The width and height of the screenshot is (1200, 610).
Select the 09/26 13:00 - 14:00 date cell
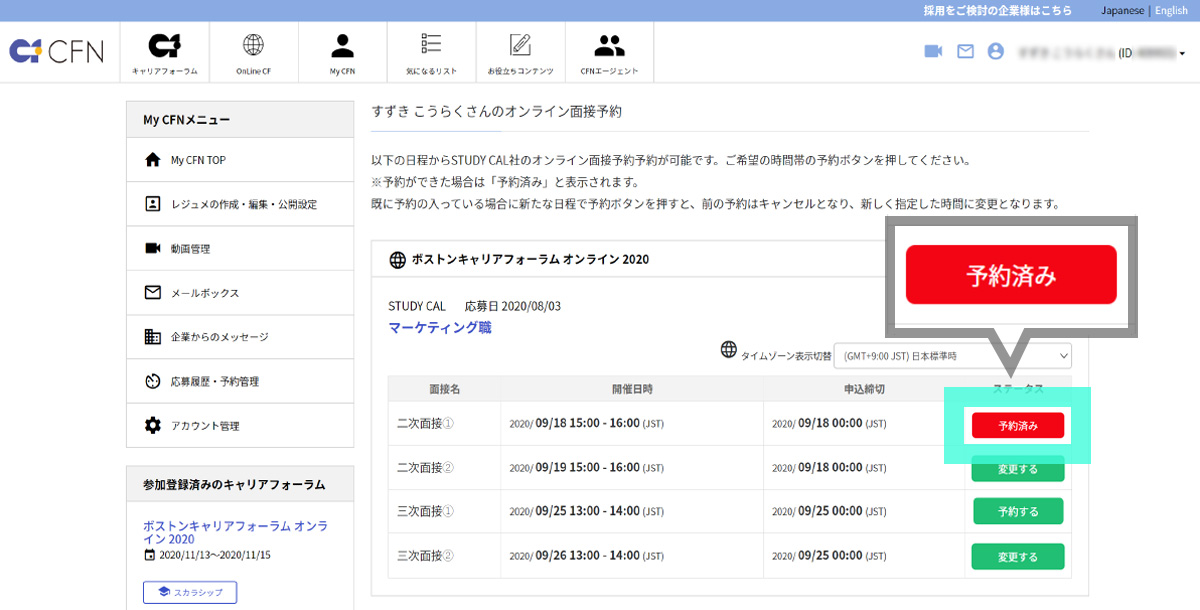pos(632,555)
